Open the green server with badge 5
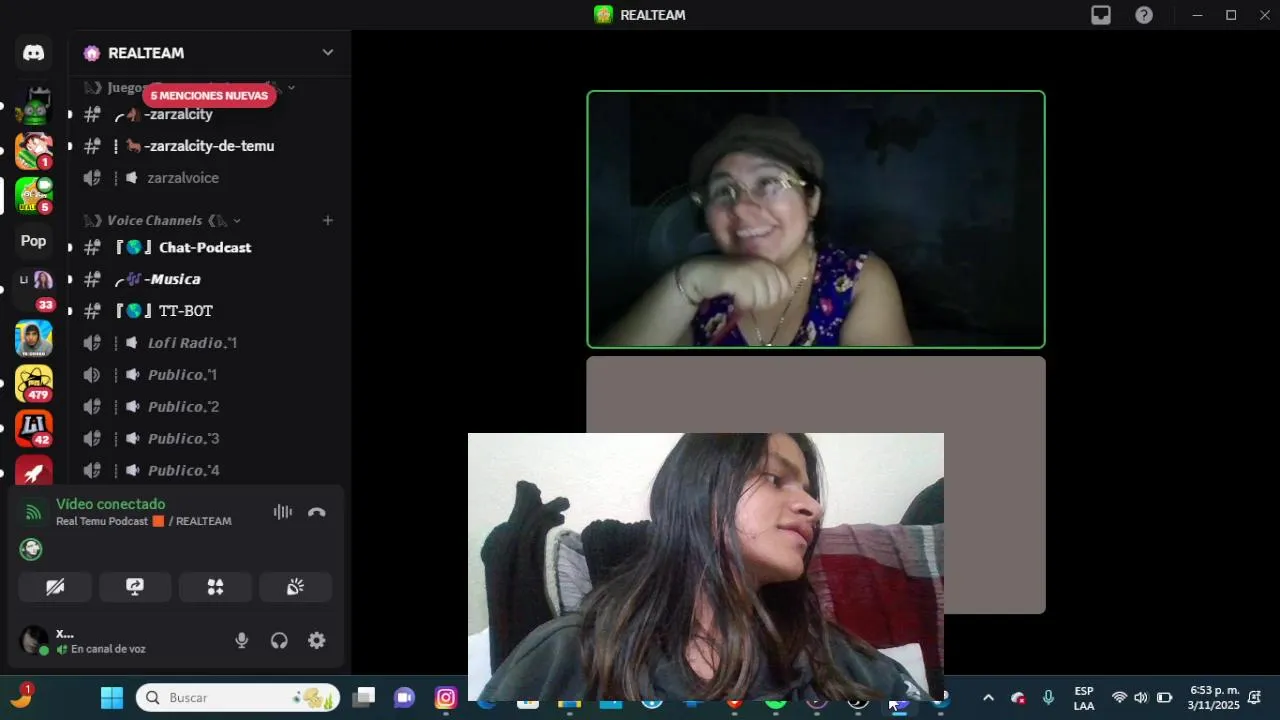Screen dimensions: 1280x720 pyautogui.click(x=34, y=195)
